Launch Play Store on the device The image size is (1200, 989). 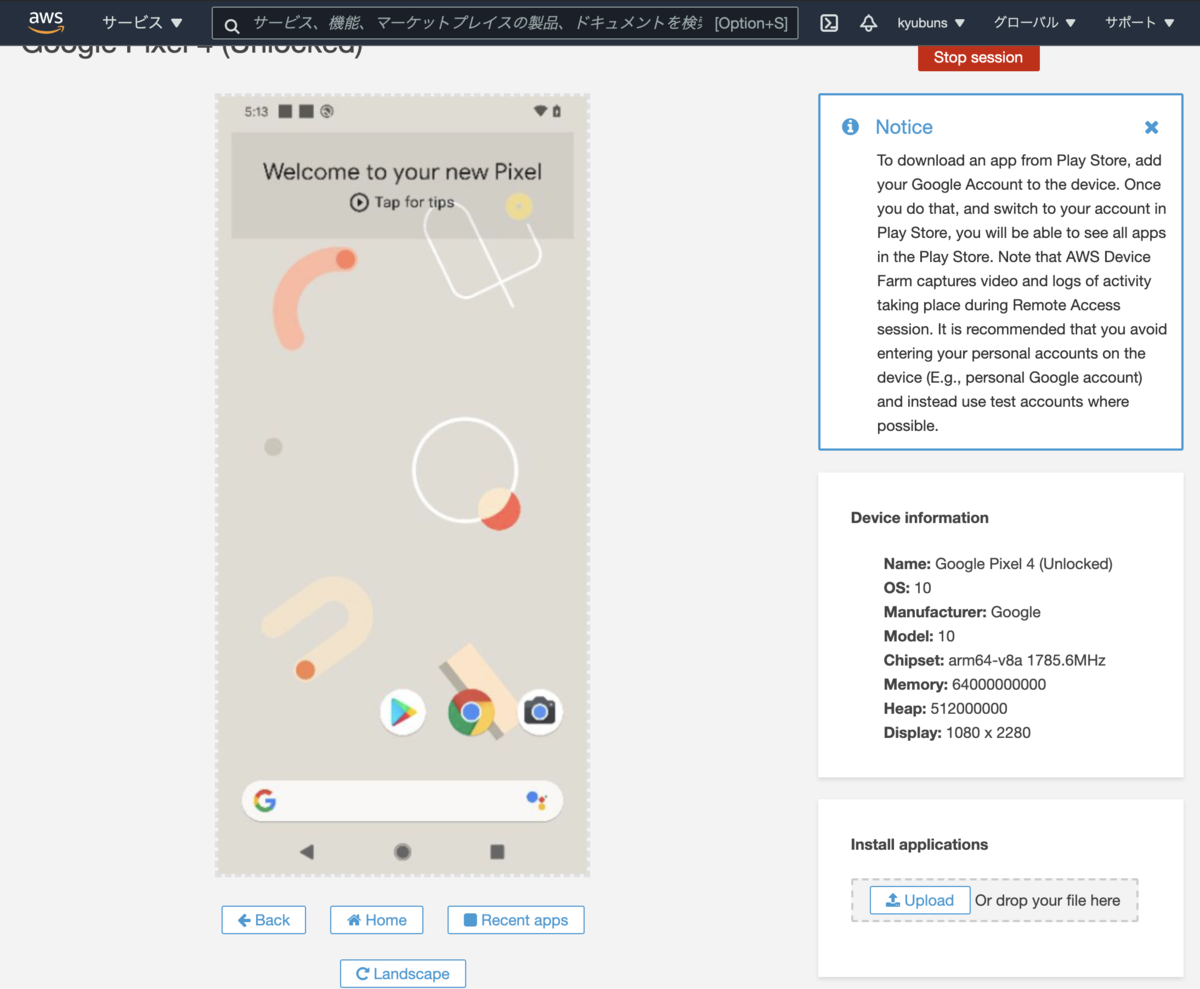click(402, 712)
